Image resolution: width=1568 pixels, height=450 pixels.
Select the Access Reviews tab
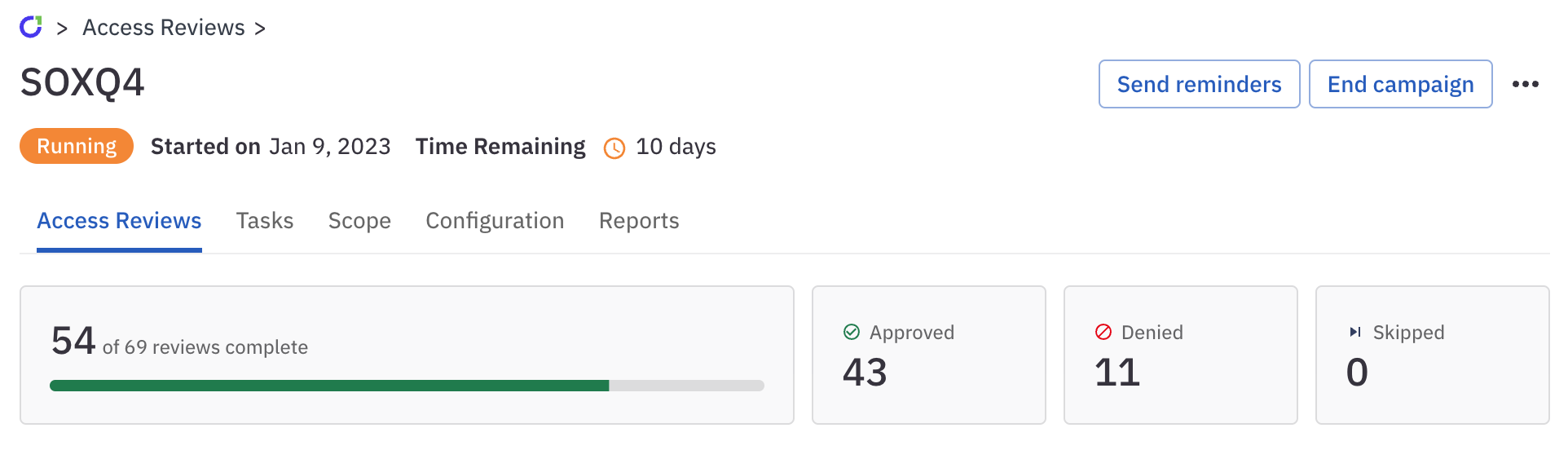(119, 221)
